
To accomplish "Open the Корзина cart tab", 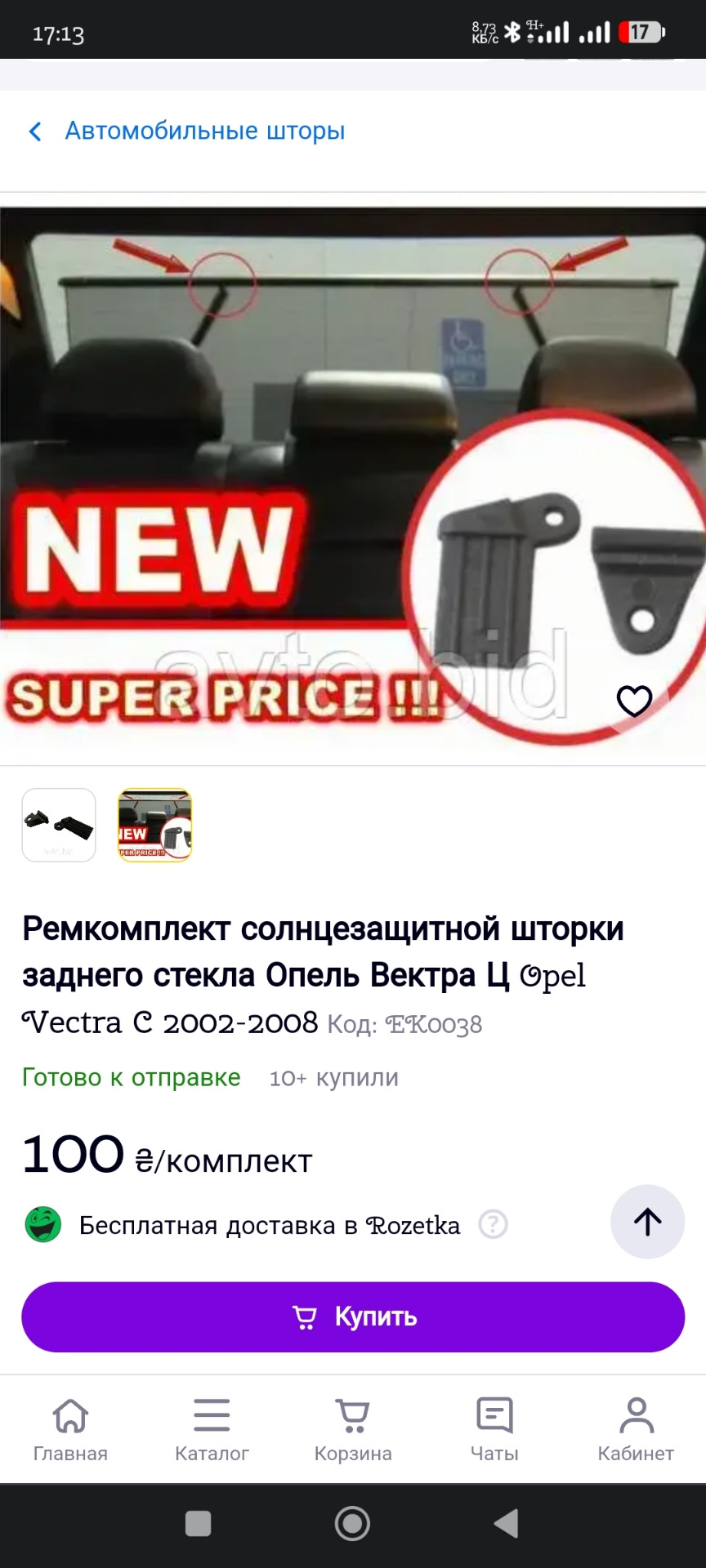I will (x=353, y=1429).
